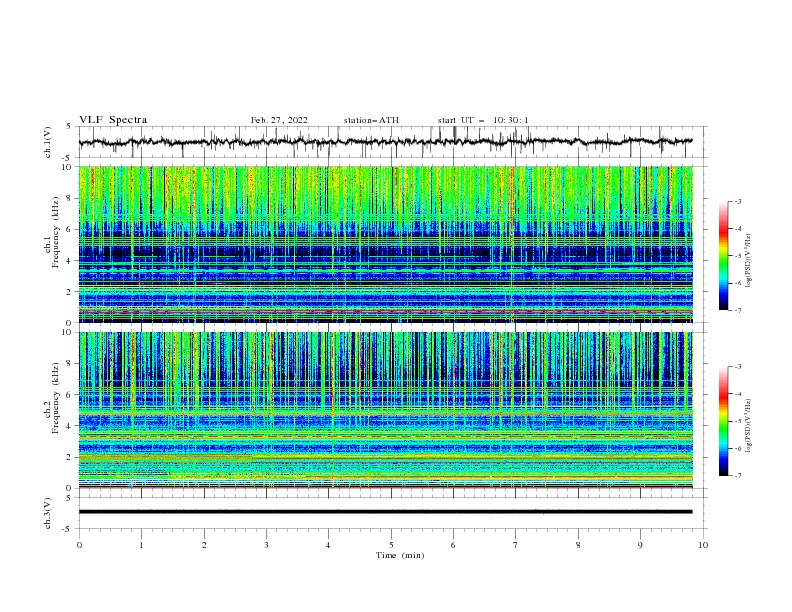Click time-axis tick label "9"

pos(640,545)
